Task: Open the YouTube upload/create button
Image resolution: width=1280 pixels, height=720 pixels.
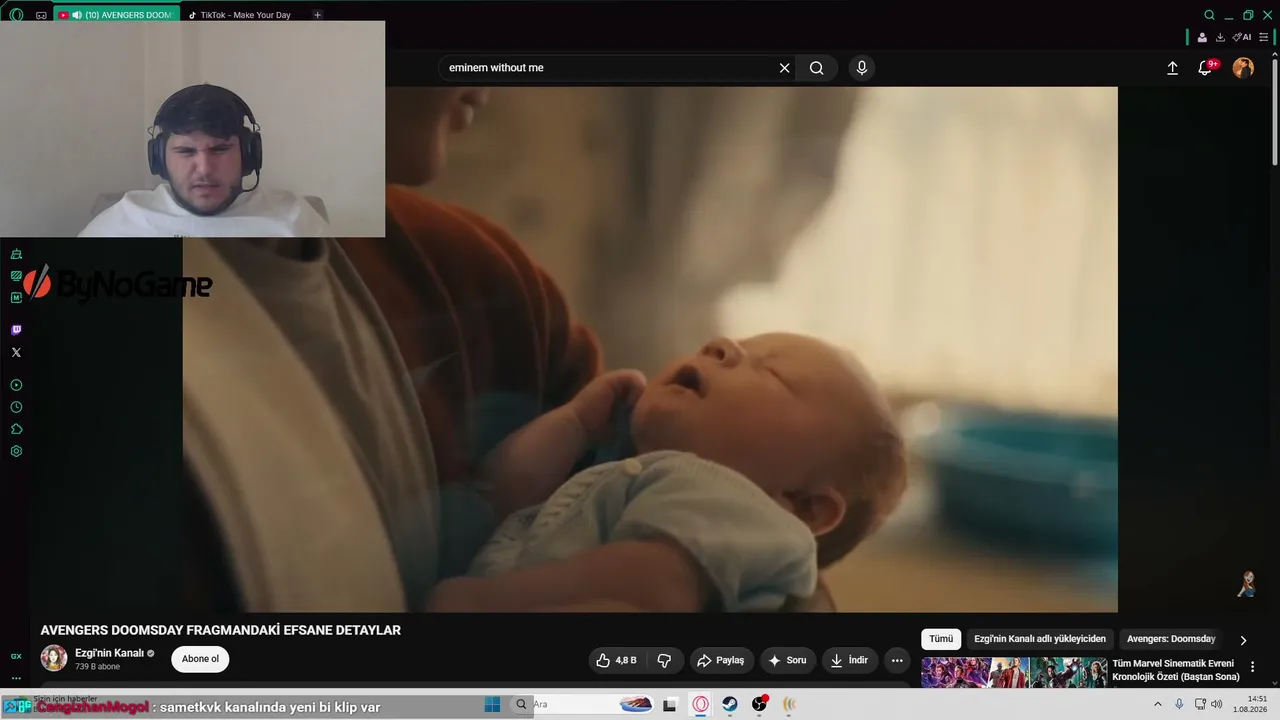Action: [x=1172, y=68]
